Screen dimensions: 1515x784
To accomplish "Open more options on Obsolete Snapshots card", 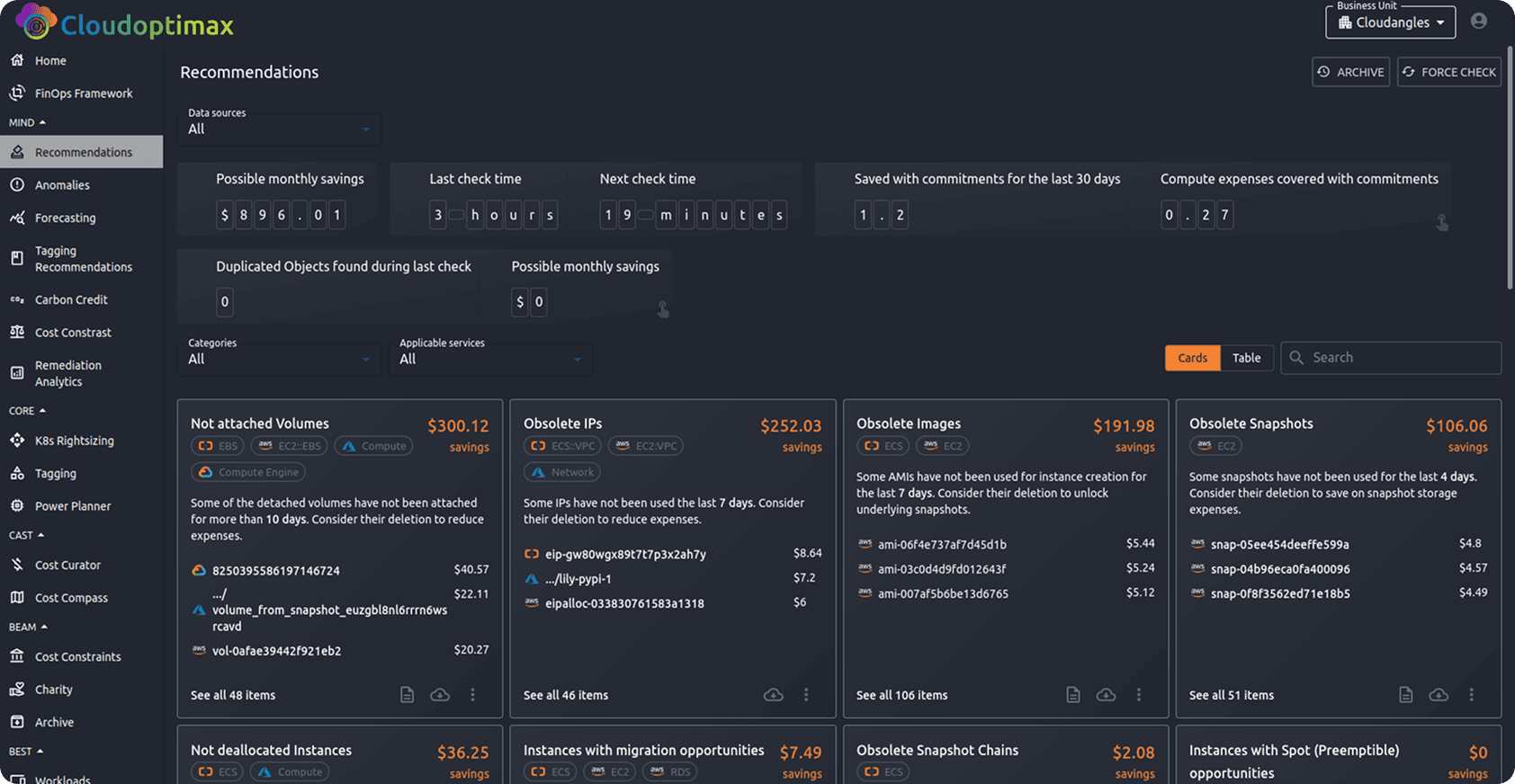I will pos(1472,694).
